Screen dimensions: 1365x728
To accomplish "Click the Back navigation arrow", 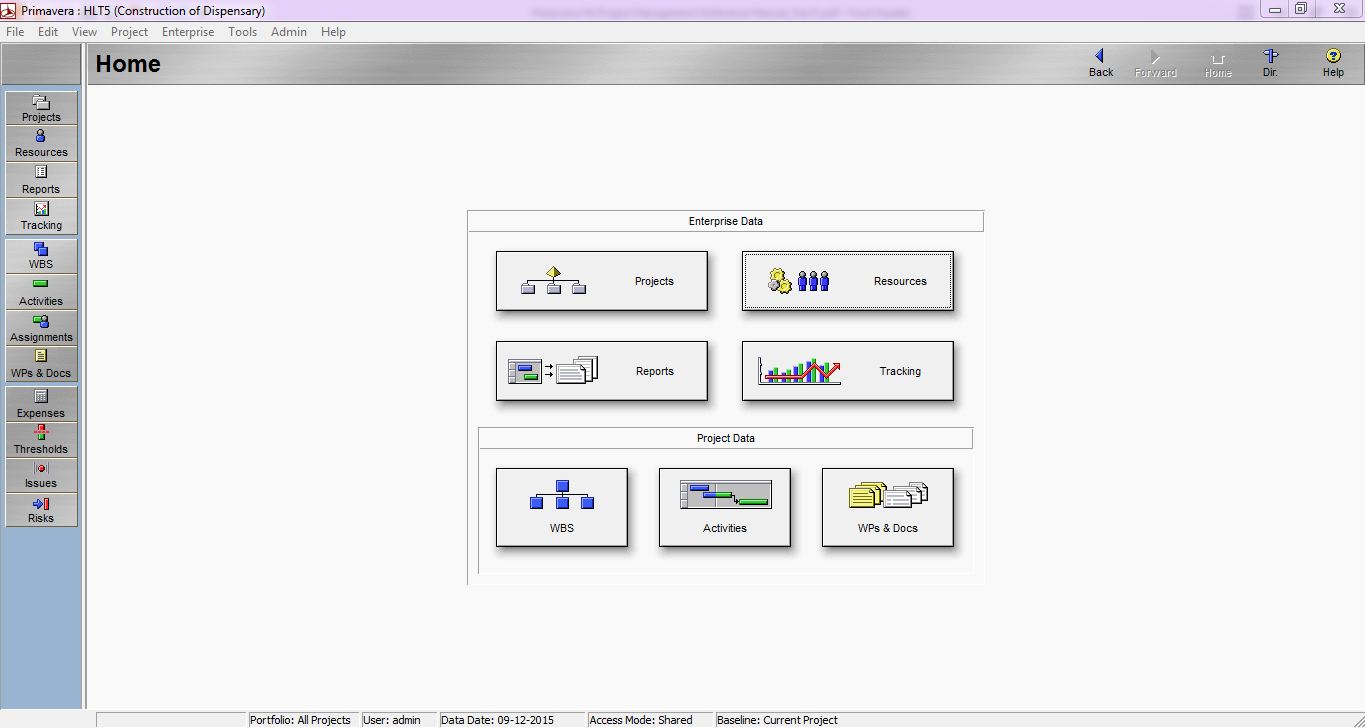I will pyautogui.click(x=1100, y=63).
